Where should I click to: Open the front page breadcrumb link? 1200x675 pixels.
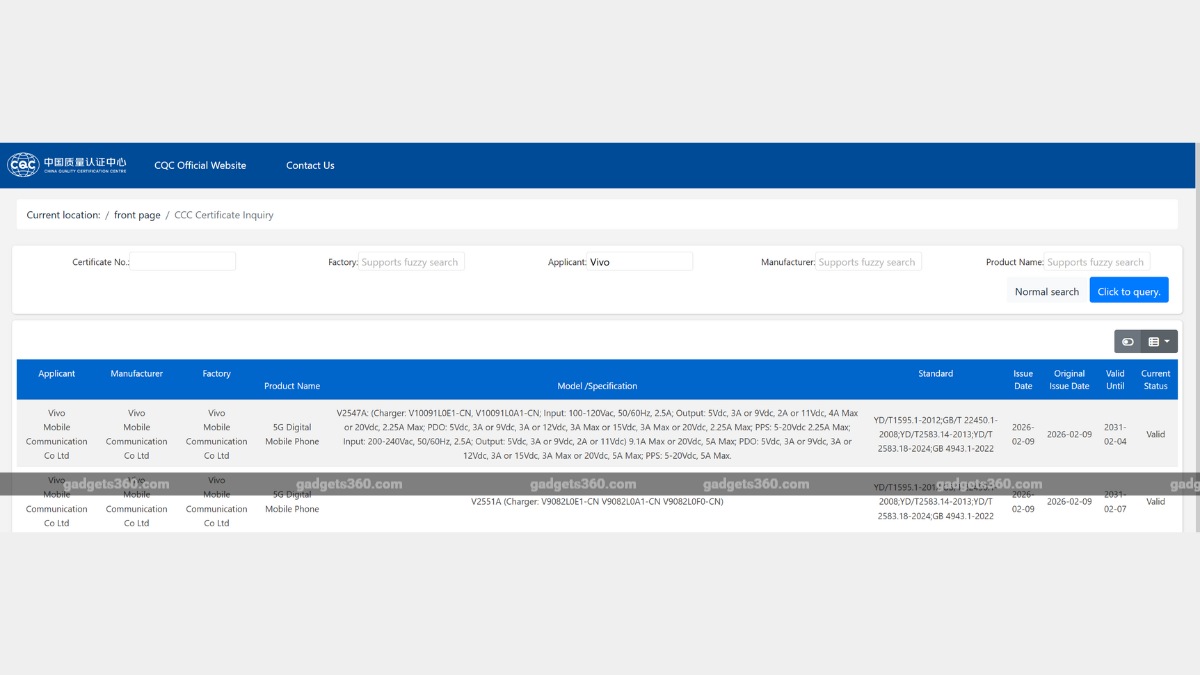point(137,214)
